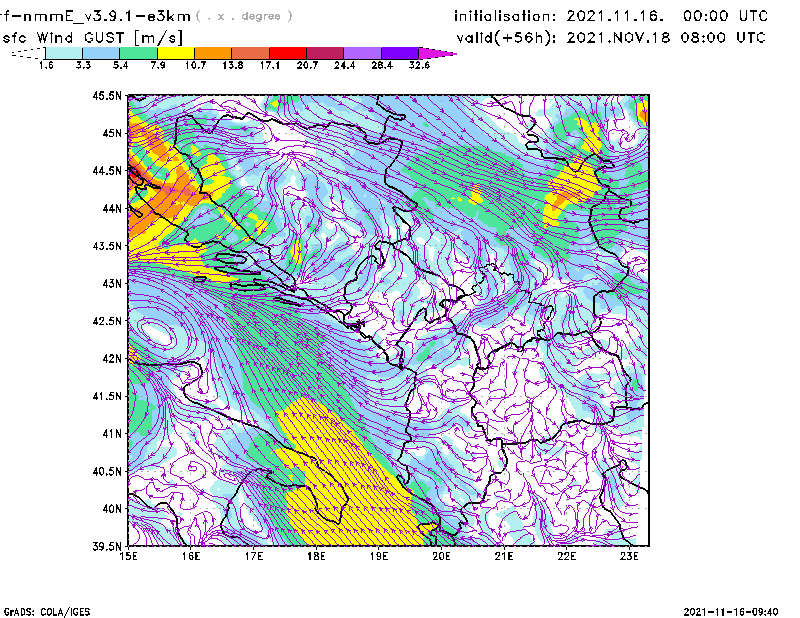800x618 pixels.
Task: Click the 18E longitude axis label
Action: [x=316, y=556]
